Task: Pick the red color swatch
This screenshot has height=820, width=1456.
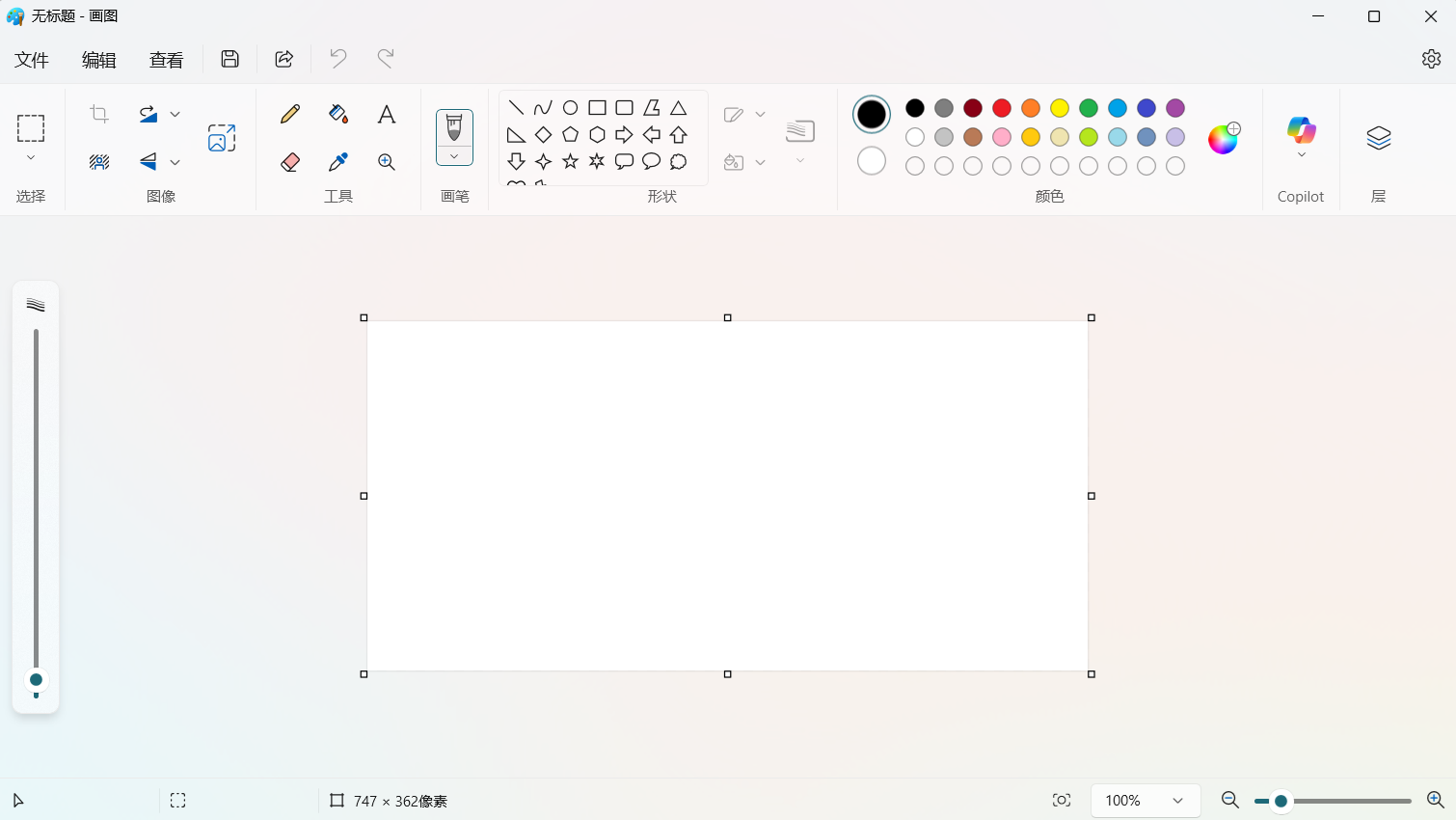Action: pos(1002,108)
